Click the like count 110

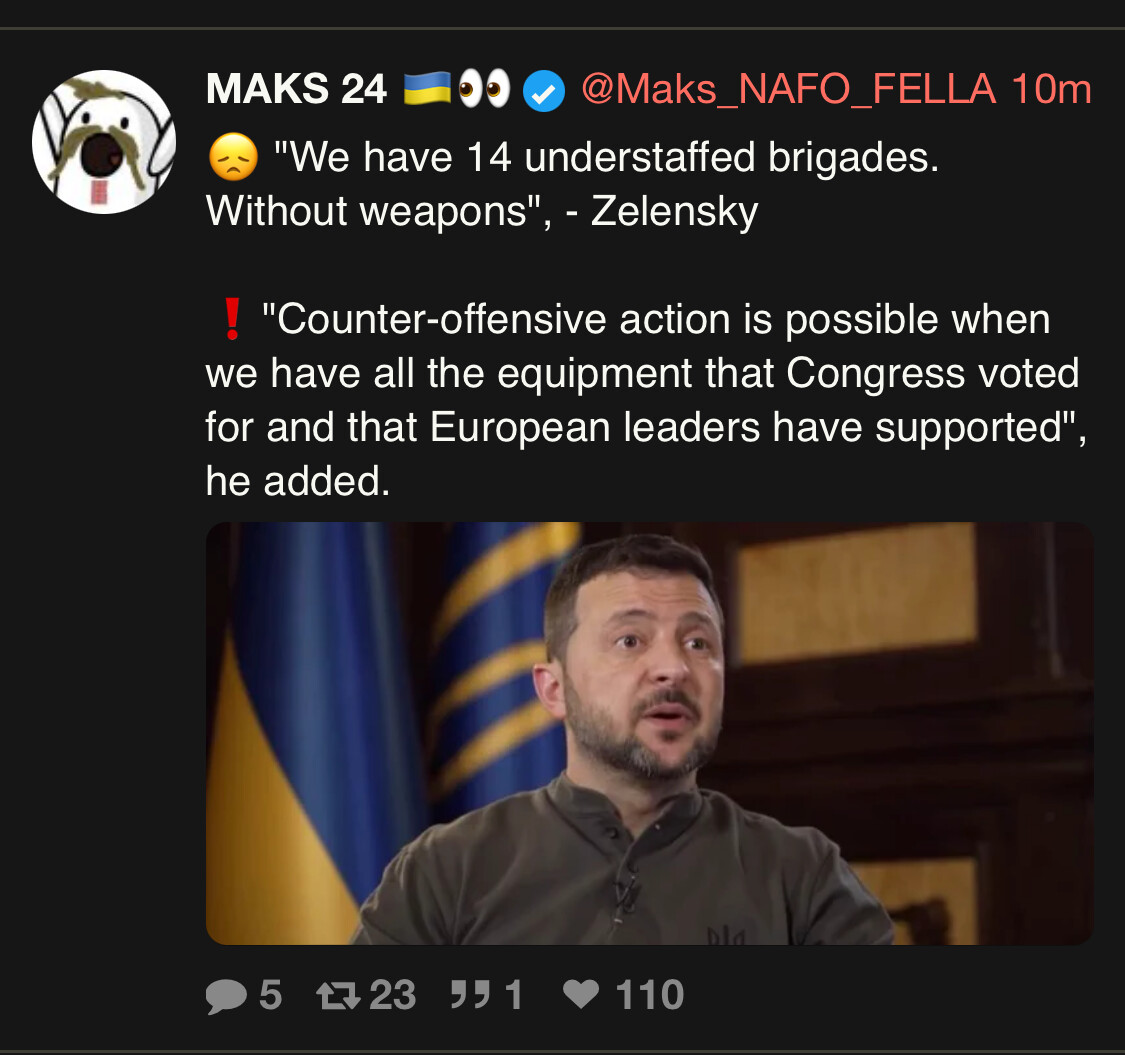coord(649,995)
